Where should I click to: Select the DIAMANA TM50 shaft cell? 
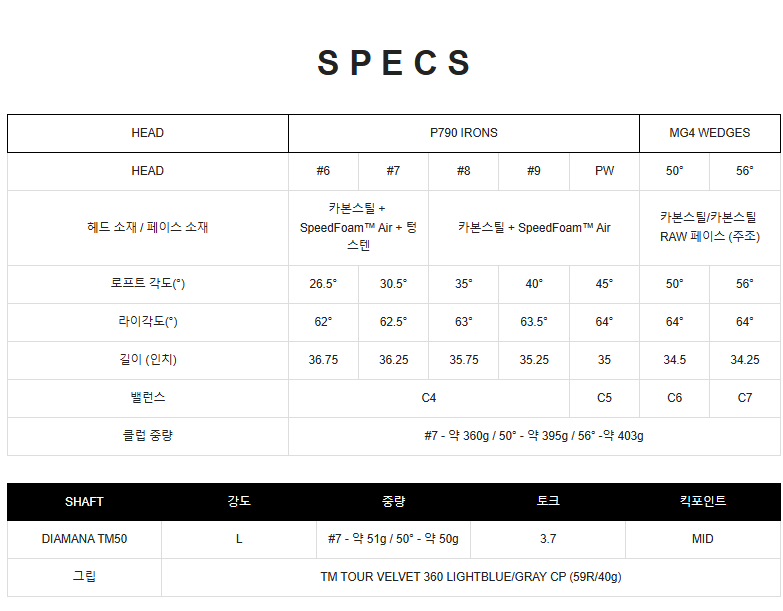[84, 539]
